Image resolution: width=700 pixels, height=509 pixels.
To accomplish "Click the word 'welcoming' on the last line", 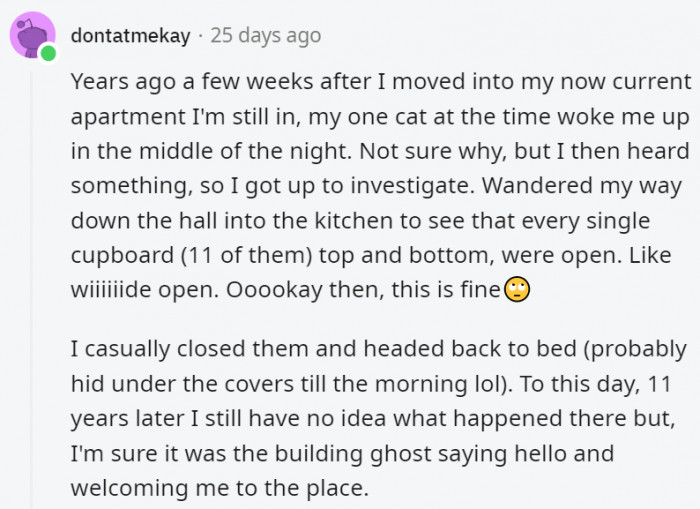I will [x=129, y=488].
